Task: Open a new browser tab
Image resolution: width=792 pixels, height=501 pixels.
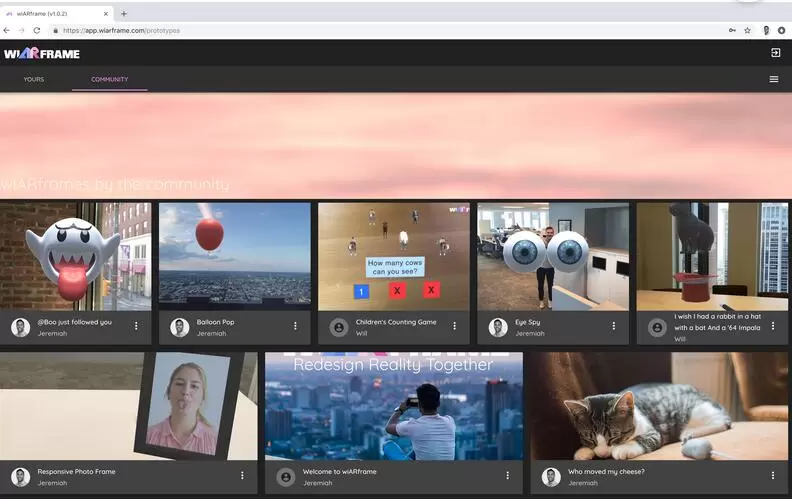Action: click(x=124, y=13)
